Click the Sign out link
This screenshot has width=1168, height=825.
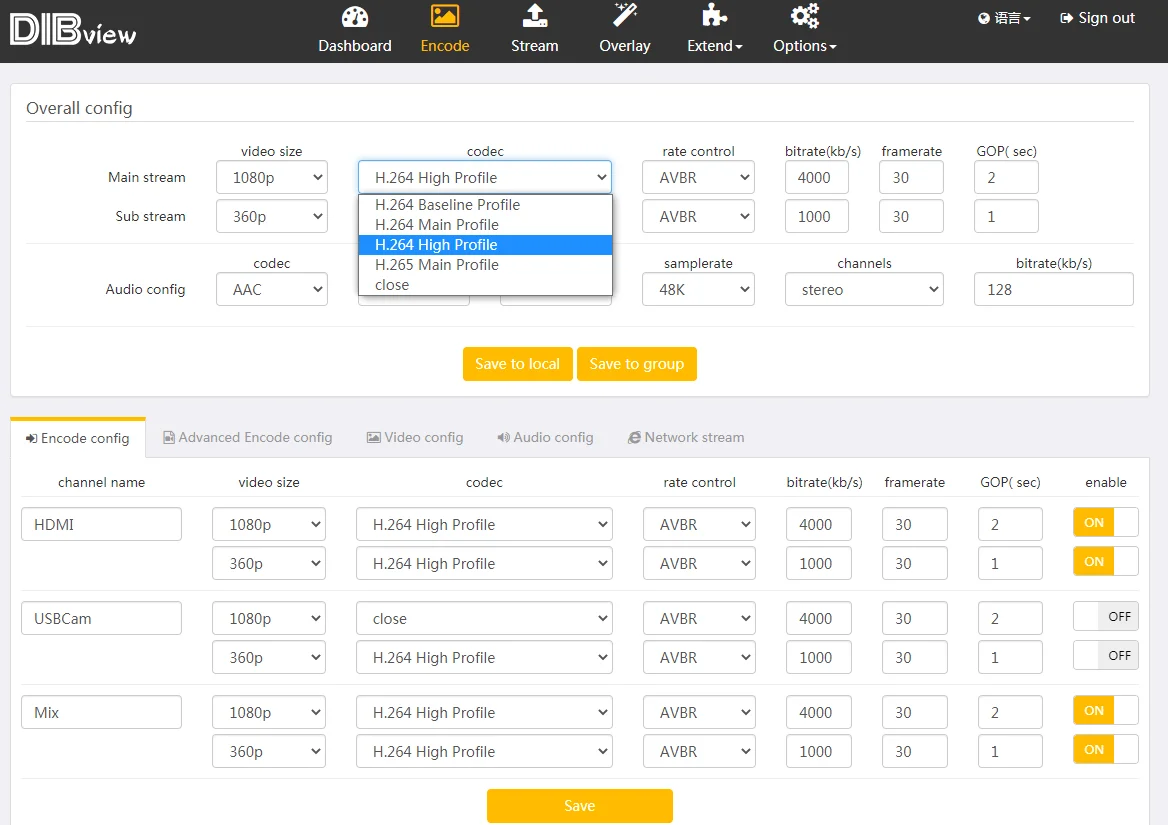pyautogui.click(x=1097, y=18)
